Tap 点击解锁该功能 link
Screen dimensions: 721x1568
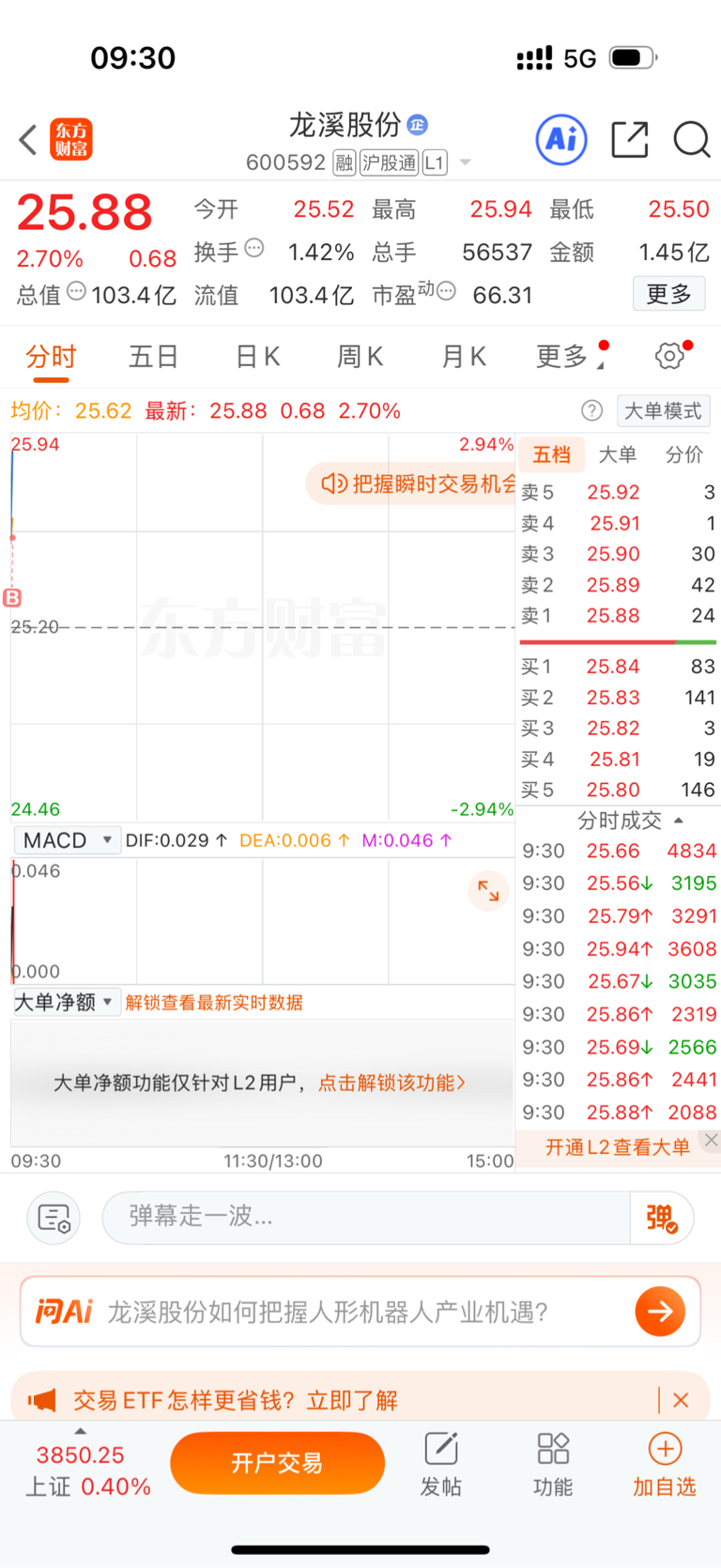pos(391,1083)
